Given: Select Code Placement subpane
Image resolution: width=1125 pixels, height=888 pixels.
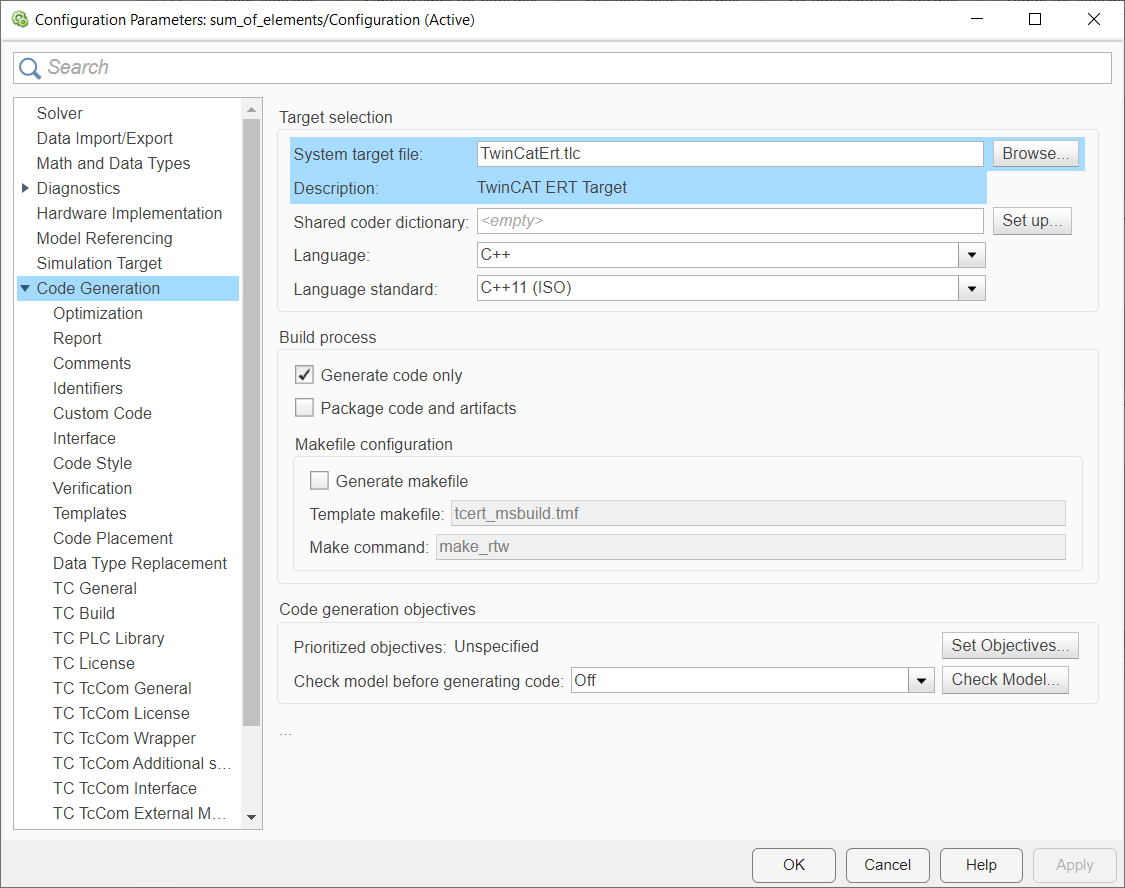Looking at the screenshot, I should pyautogui.click(x=113, y=538).
